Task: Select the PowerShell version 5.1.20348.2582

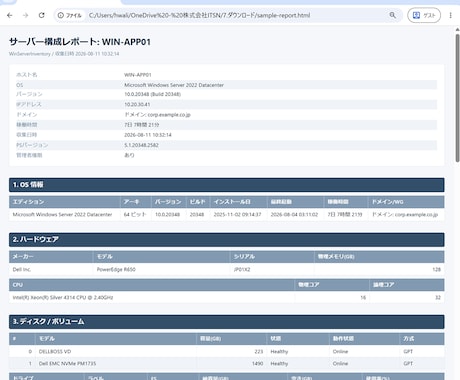Action: click(141, 145)
